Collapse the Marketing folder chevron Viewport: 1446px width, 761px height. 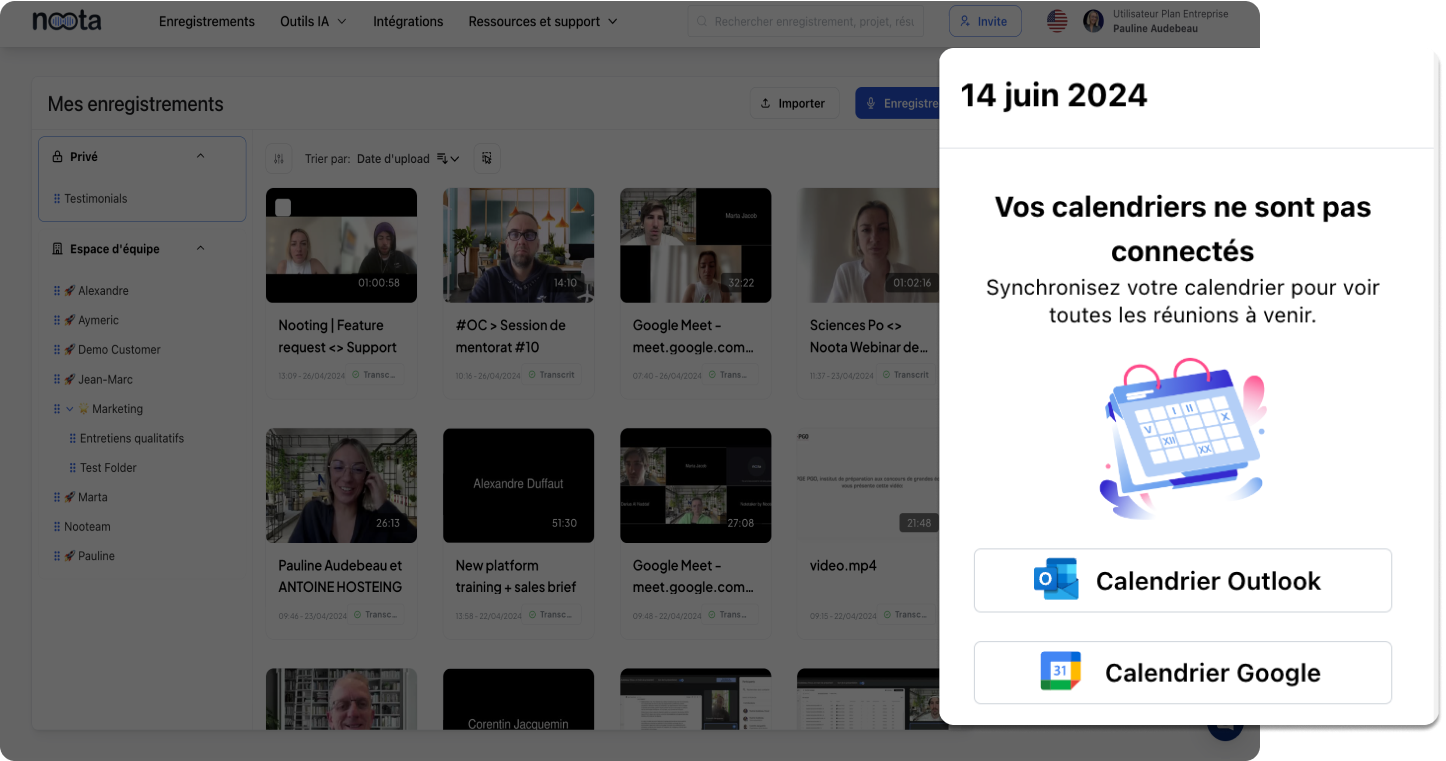coord(70,408)
